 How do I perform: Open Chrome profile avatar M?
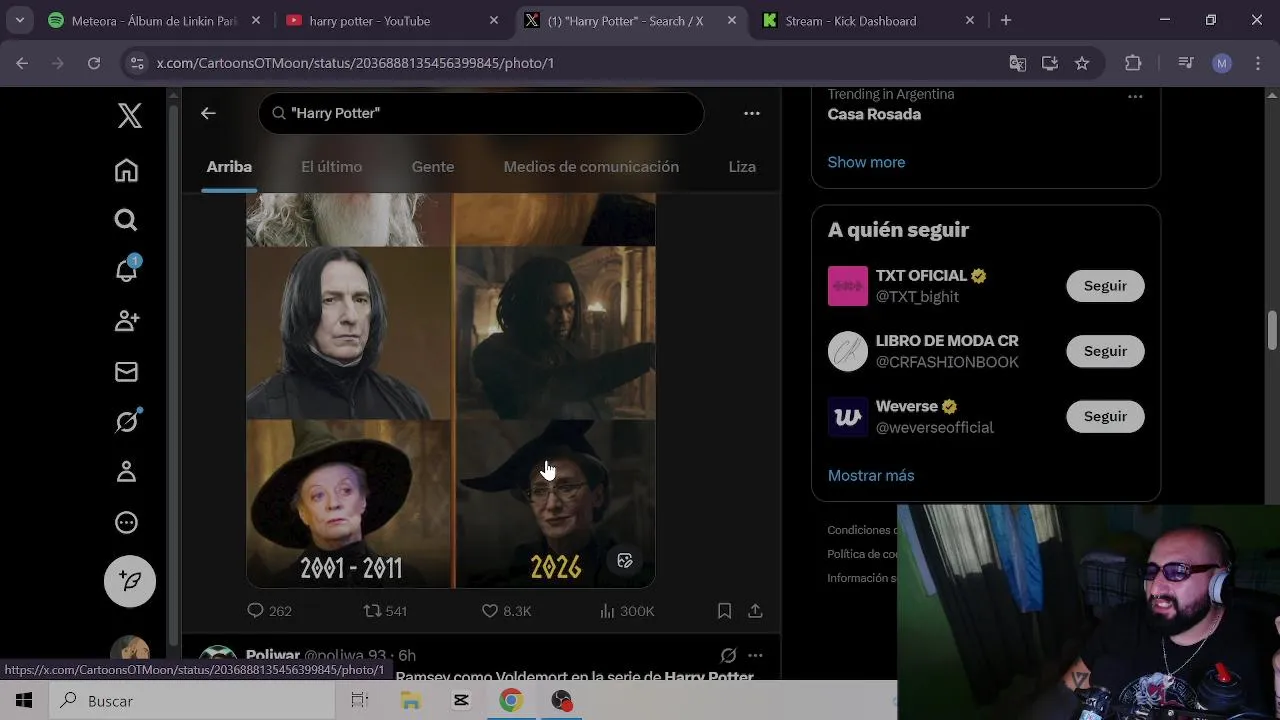coord(1222,63)
